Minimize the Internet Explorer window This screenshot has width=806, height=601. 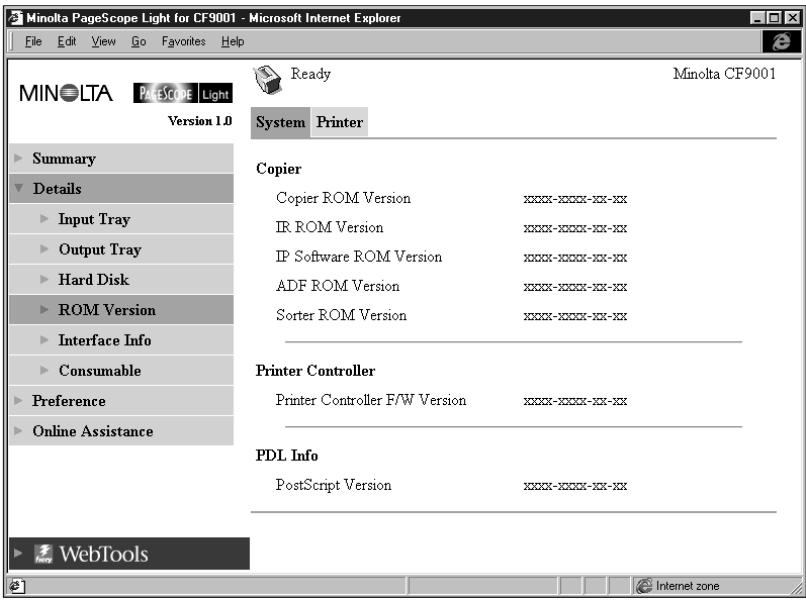tap(757, 18)
